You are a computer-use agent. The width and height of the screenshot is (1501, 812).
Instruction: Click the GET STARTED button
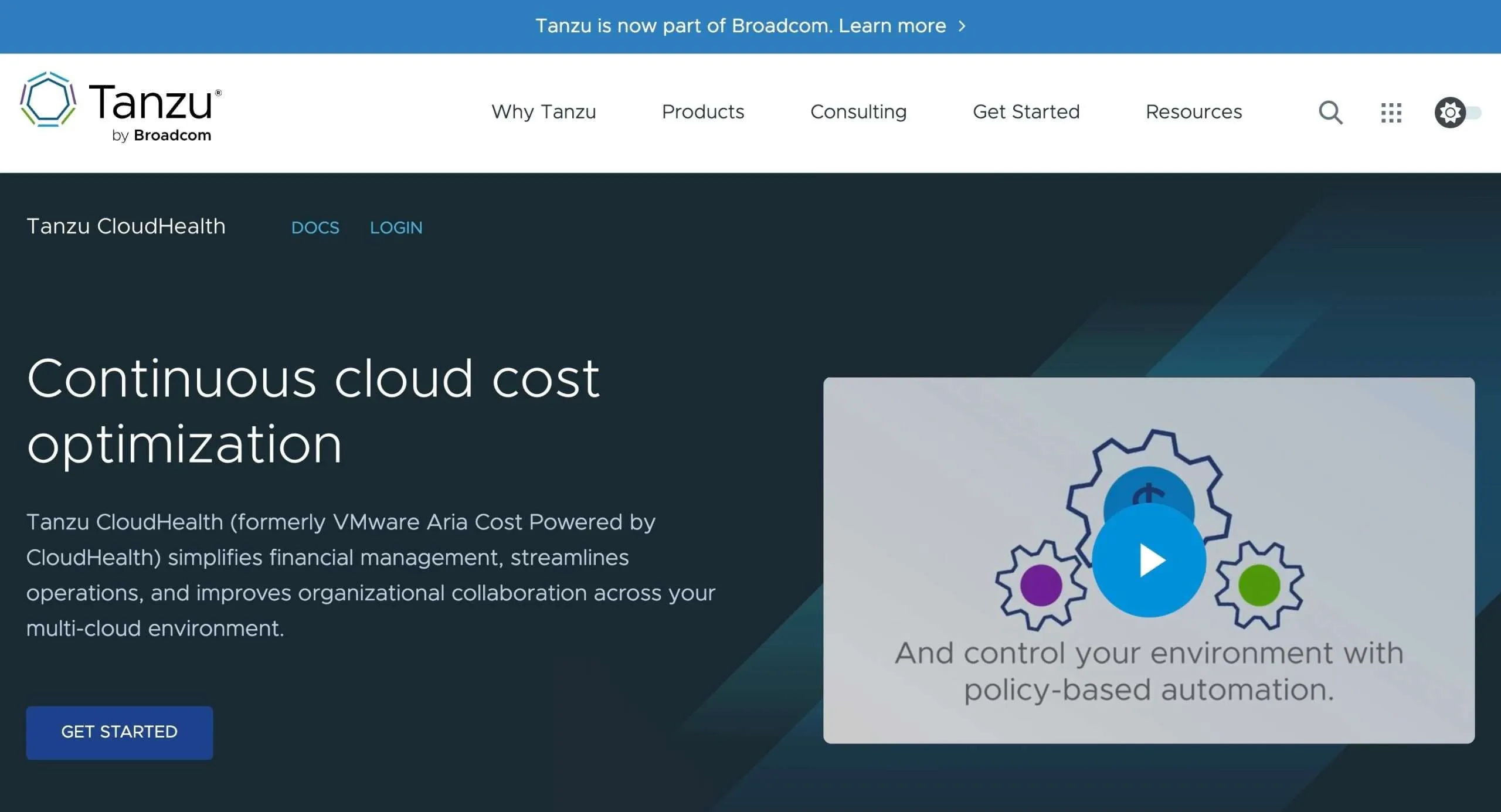pos(120,732)
